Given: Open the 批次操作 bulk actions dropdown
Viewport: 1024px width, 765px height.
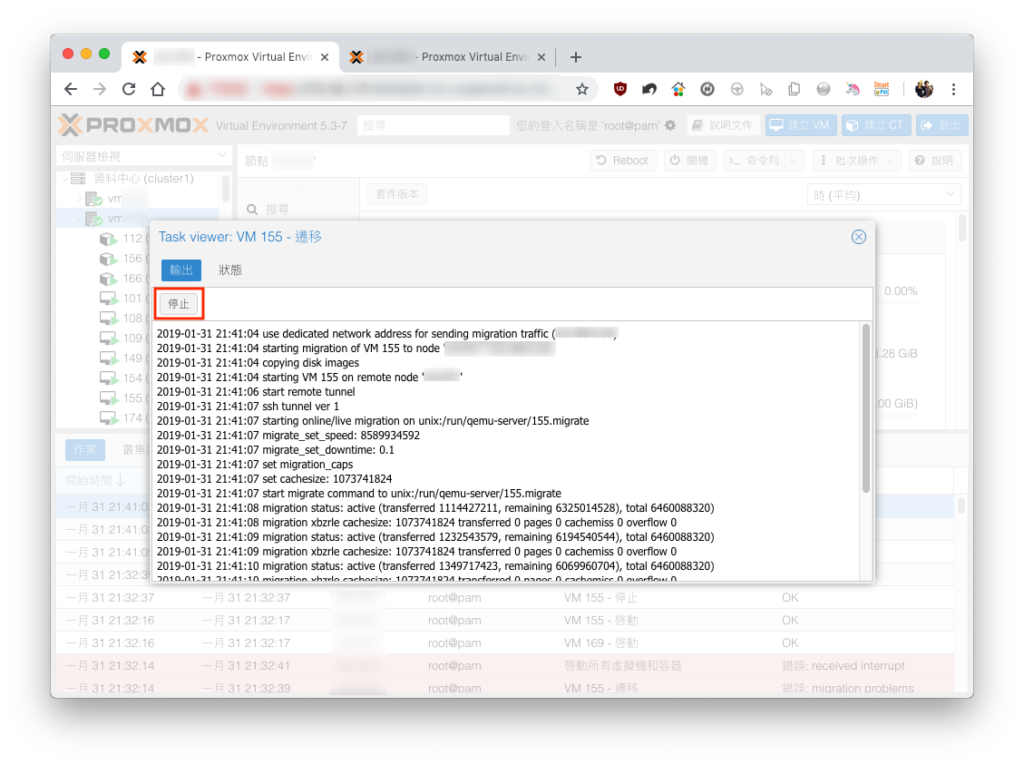Looking at the screenshot, I should (x=857, y=161).
